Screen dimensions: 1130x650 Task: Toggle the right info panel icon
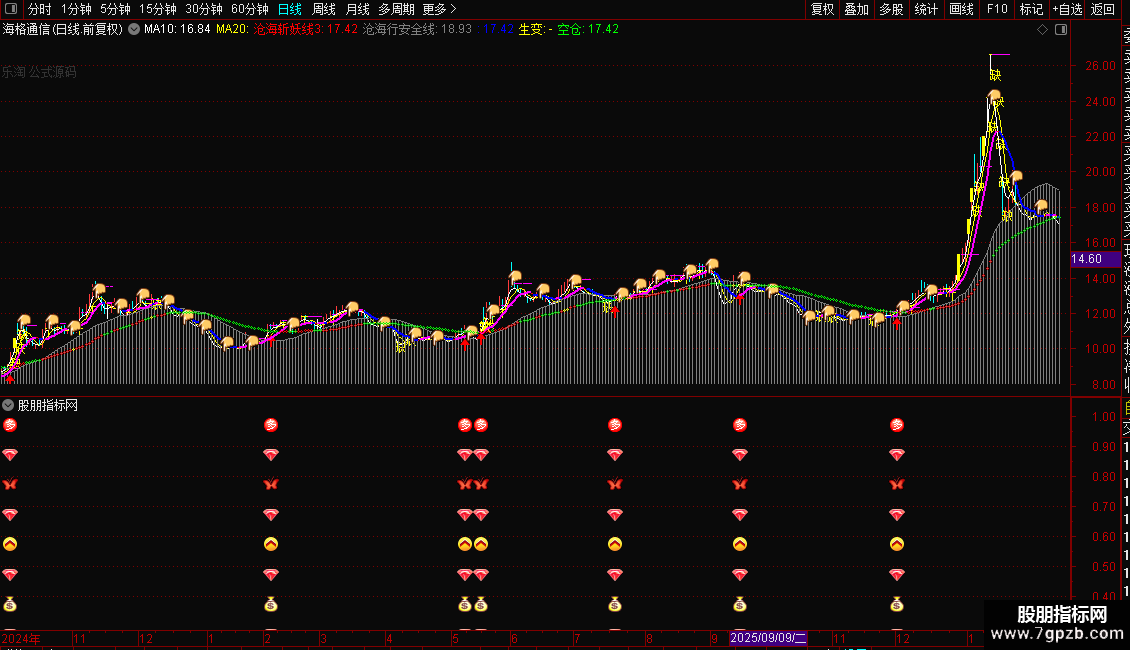click(1061, 30)
